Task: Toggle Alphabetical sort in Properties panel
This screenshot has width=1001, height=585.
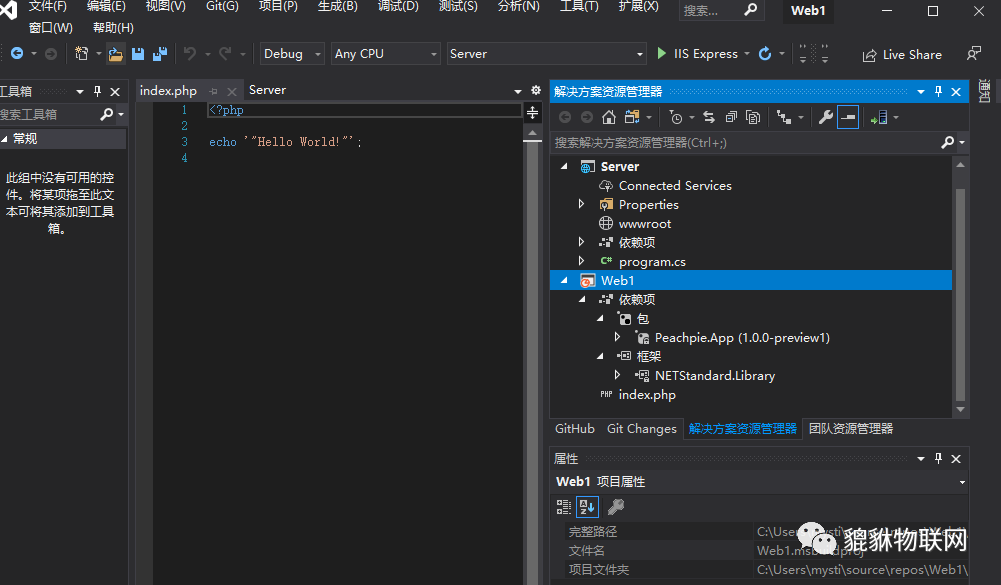Action: tap(587, 507)
